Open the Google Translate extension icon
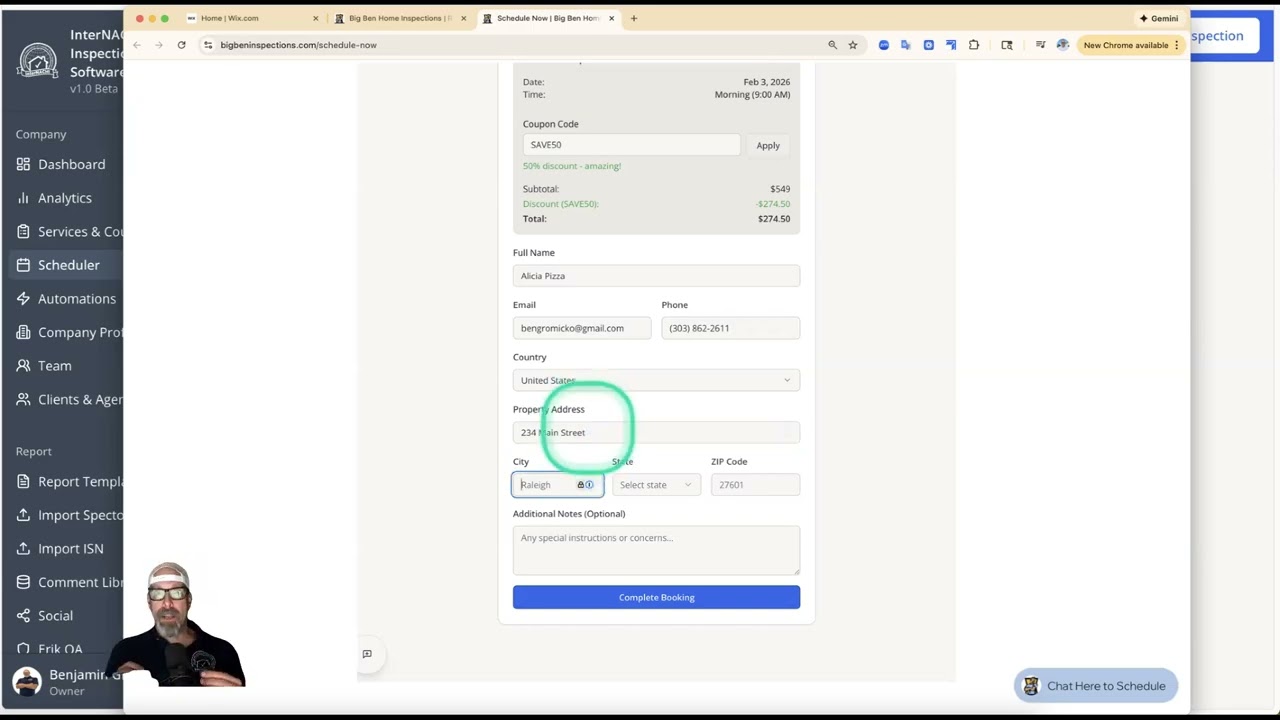Screen dimensions: 1280x720 click(x=906, y=45)
